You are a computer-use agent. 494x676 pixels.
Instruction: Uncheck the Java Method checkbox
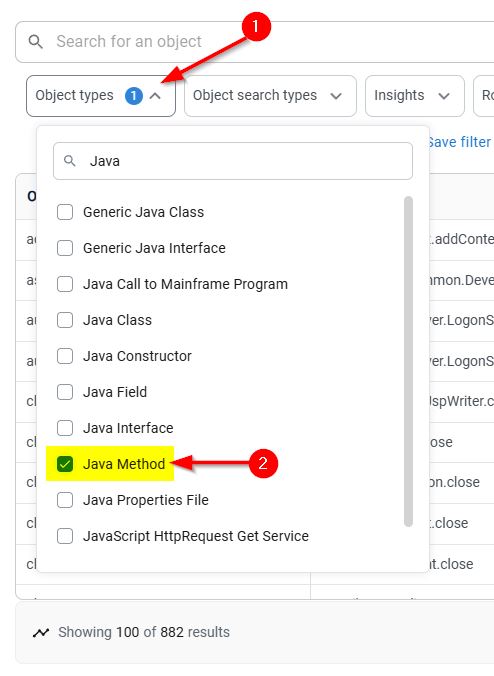65,464
